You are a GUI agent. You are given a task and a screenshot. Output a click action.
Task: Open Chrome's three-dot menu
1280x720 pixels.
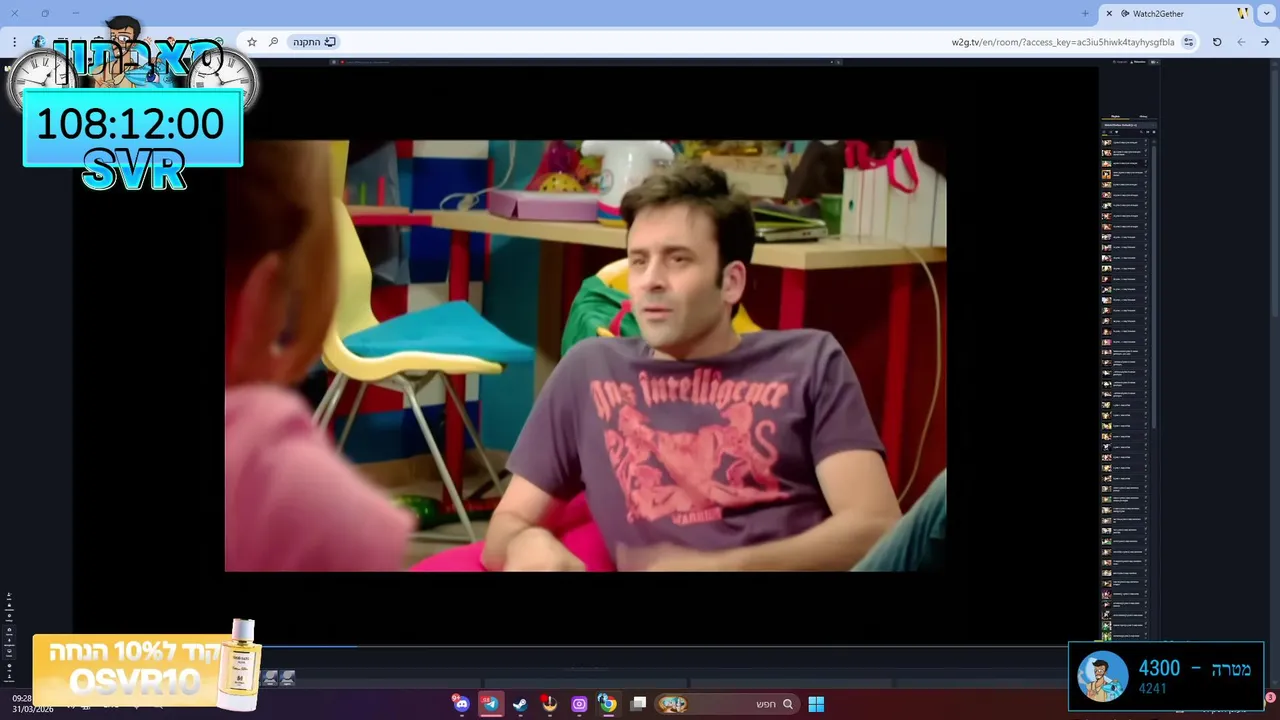(14, 42)
